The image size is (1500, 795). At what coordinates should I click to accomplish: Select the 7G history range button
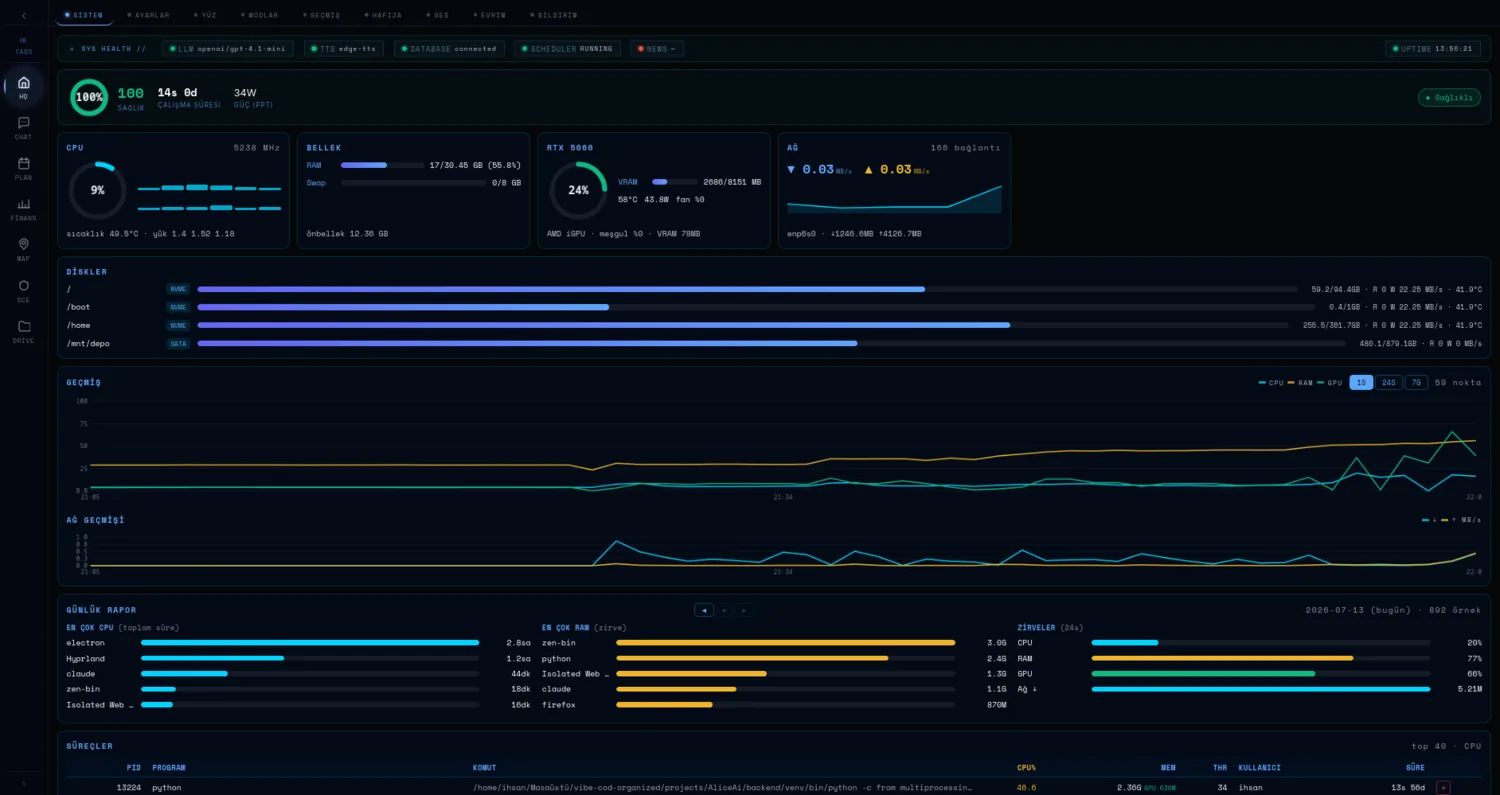[x=1416, y=382]
